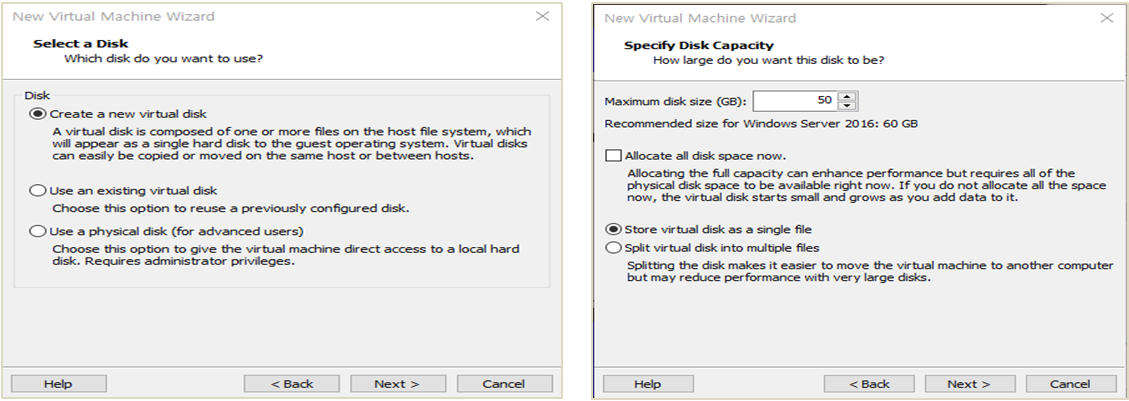This screenshot has width=1129, height=401.
Task: Open Help in the Specify Disk Capacity dialog
Action: tap(647, 384)
